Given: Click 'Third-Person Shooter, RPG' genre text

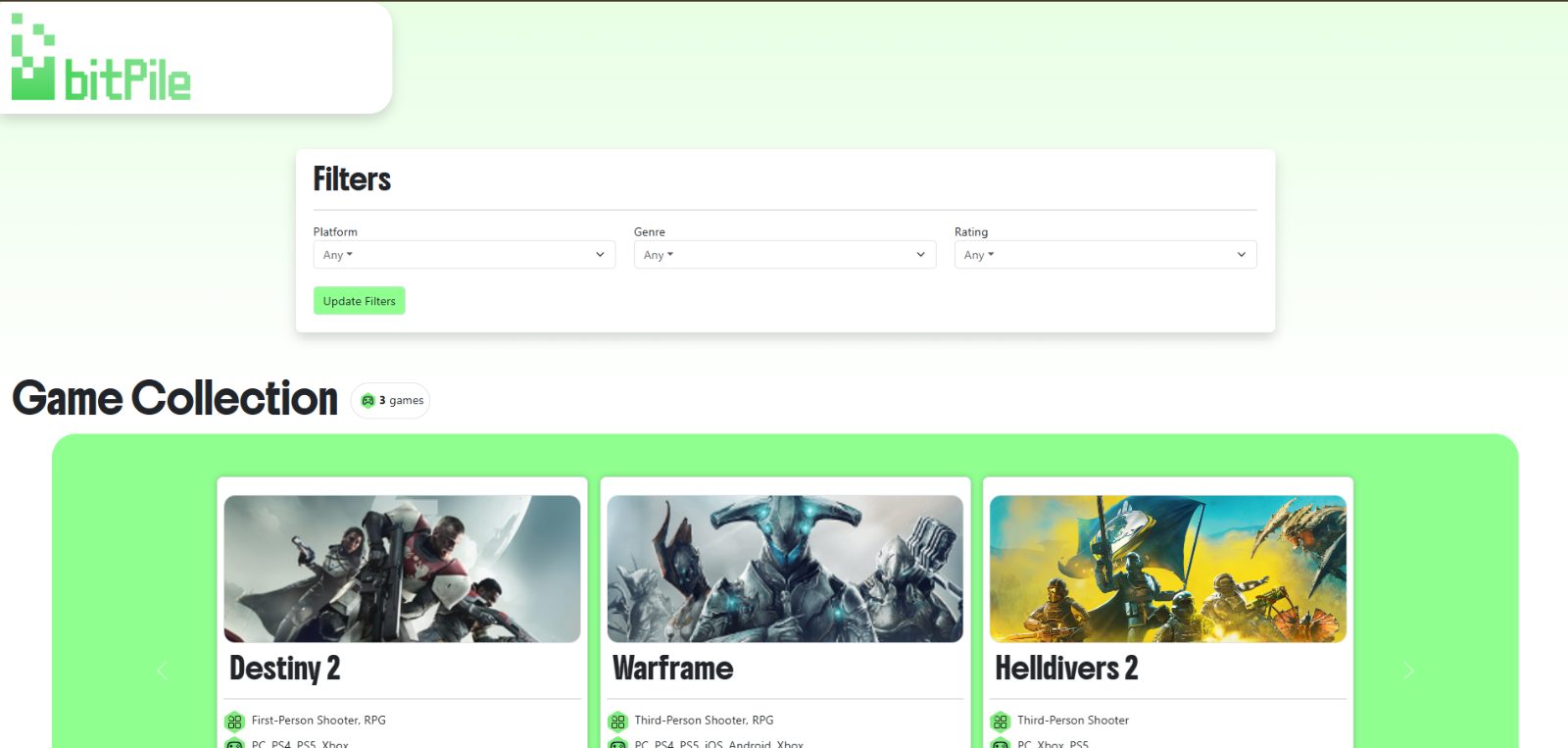Looking at the screenshot, I should [704, 721].
